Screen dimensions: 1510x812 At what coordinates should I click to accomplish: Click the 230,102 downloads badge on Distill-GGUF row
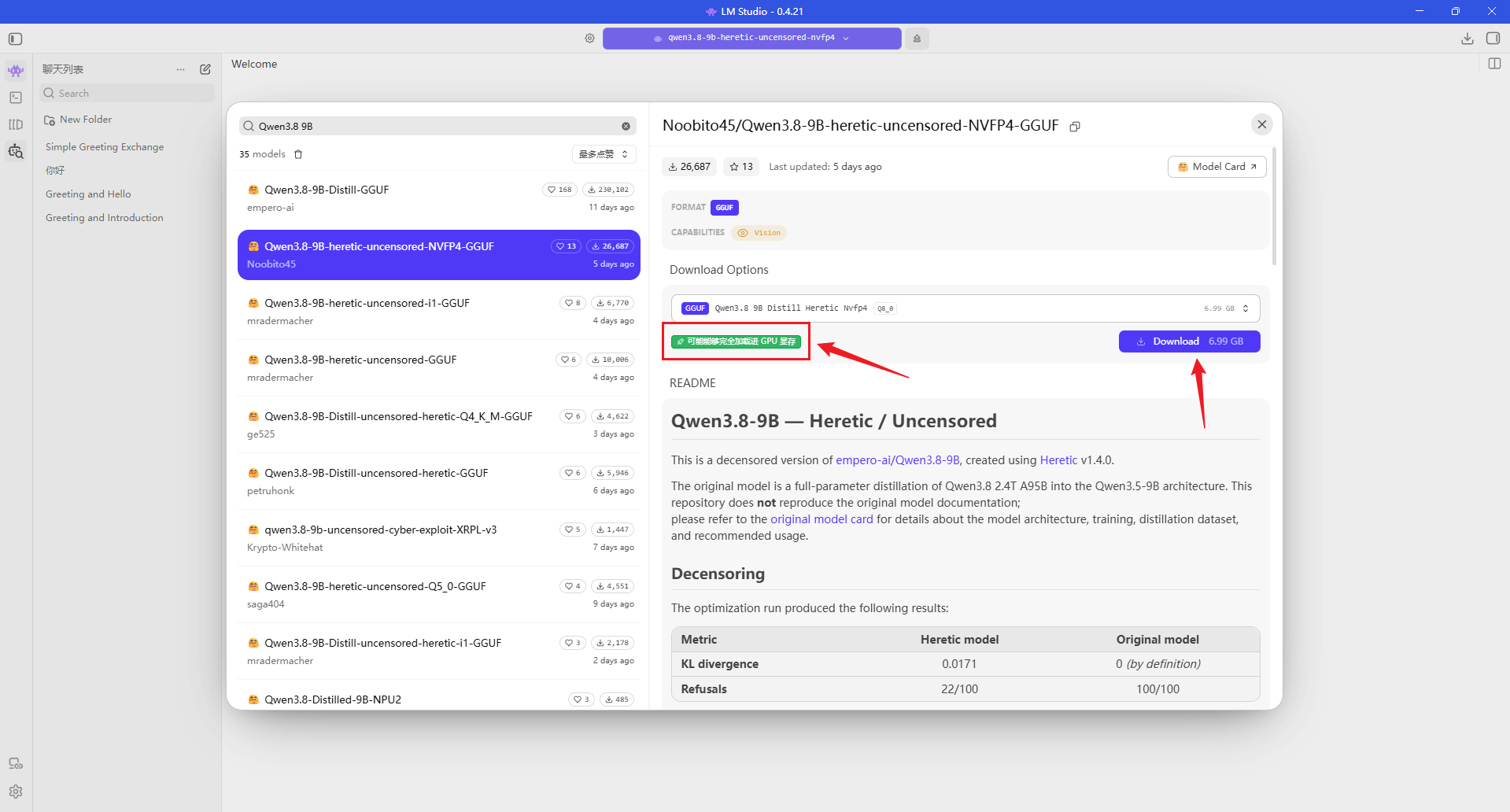pyautogui.click(x=608, y=190)
